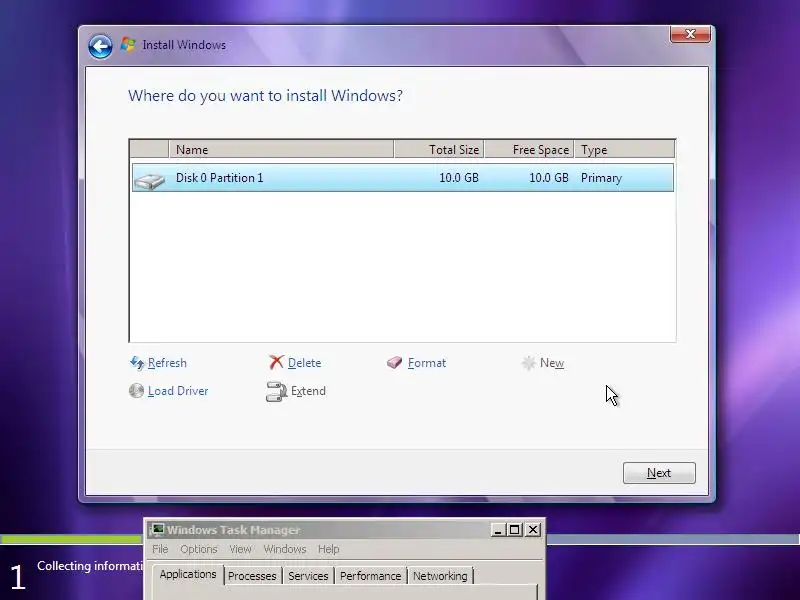Image resolution: width=800 pixels, height=600 pixels.
Task: Refresh the partition list via Refresh link
Action: tap(167, 363)
